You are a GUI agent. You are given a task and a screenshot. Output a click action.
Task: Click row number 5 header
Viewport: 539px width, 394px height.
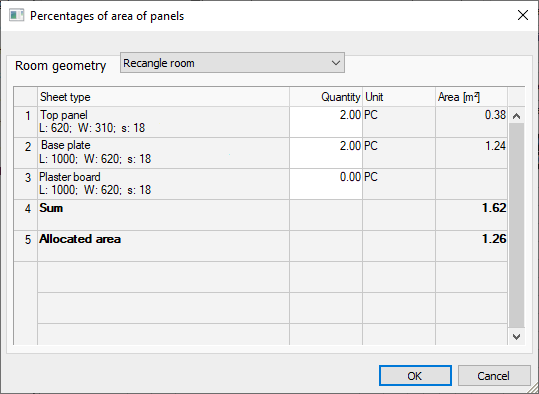[x=26, y=246]
